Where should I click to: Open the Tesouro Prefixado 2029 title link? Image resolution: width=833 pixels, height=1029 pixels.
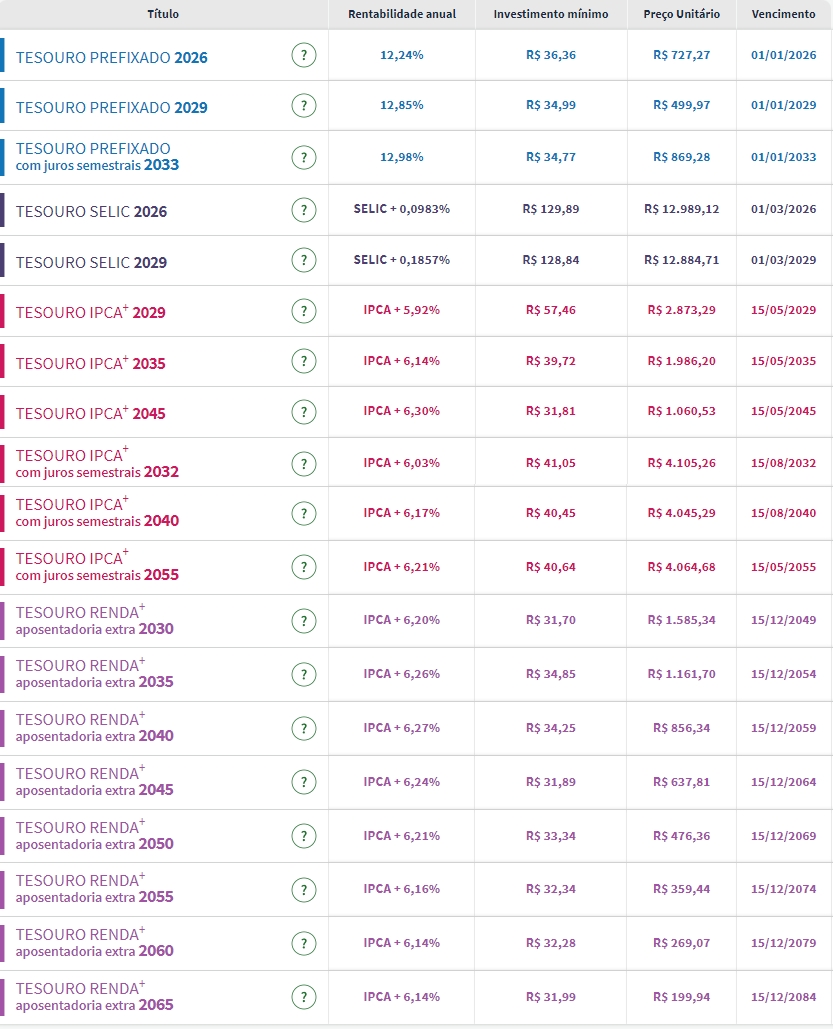point(112,107)
